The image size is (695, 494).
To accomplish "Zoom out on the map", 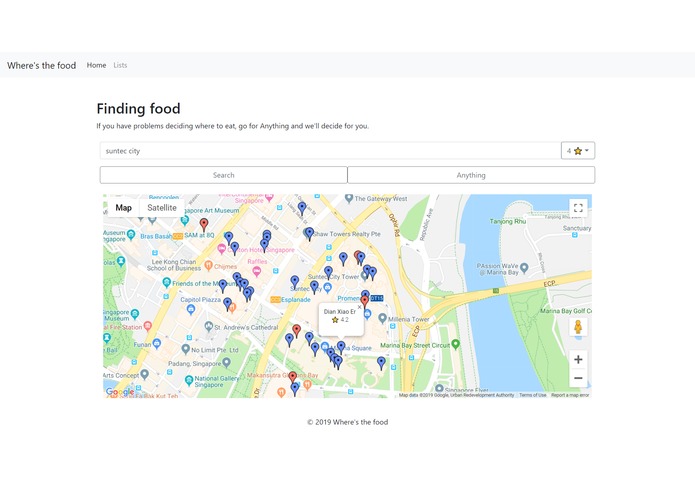I will (x=578, y=378).
